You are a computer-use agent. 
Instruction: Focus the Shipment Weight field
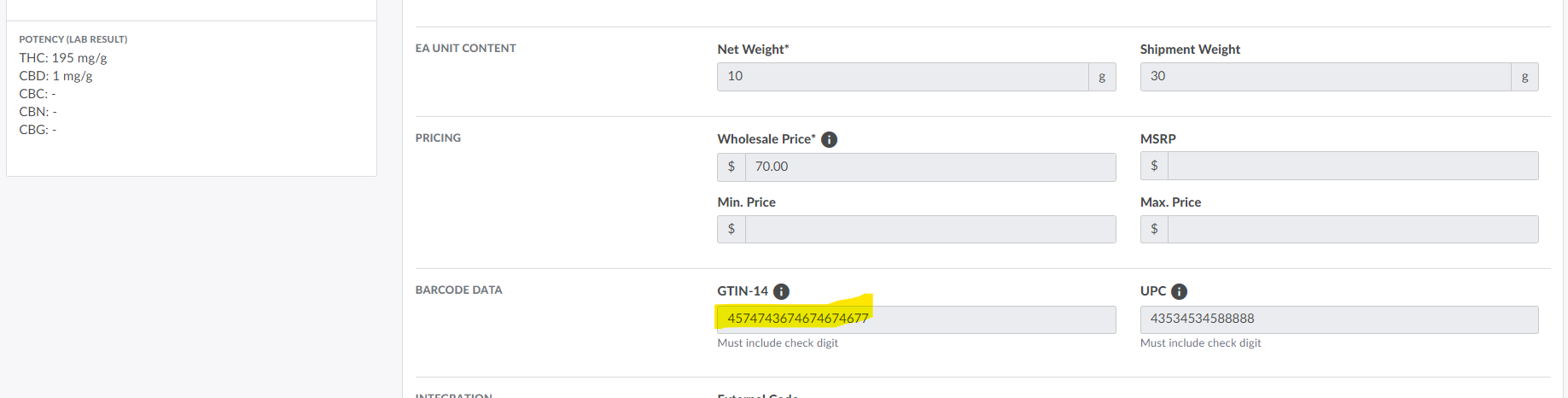(x=1325, y=77)
